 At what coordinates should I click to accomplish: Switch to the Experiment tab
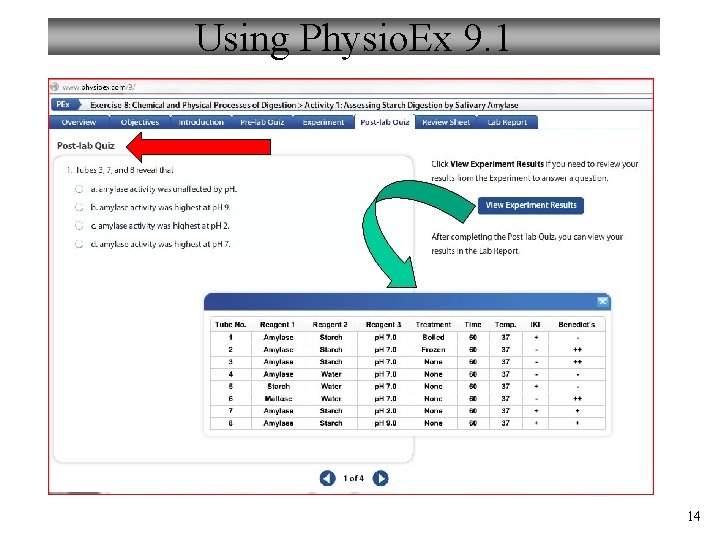click(323, 122)
